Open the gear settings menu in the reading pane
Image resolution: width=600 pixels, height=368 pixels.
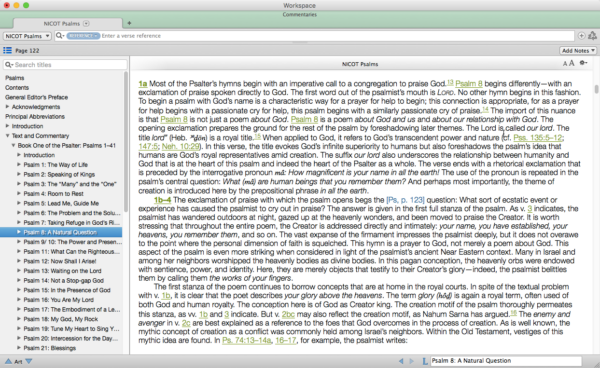[583, 63]
